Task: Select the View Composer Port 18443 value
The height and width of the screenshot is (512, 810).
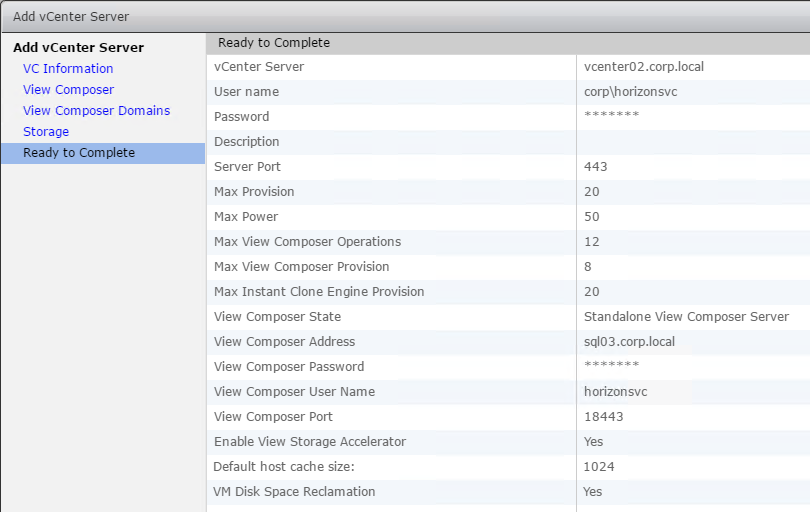Action: [603, 416]
